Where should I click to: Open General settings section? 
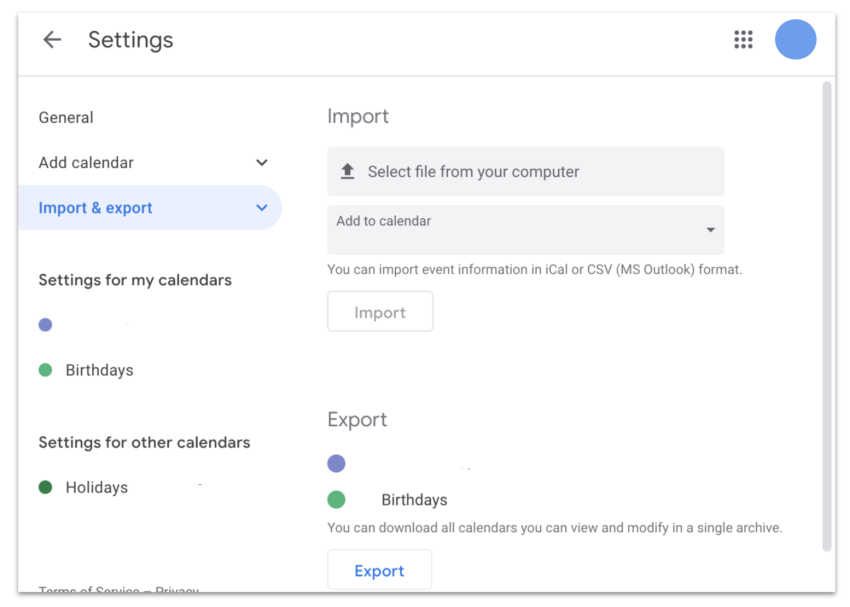tap(66, 118)
